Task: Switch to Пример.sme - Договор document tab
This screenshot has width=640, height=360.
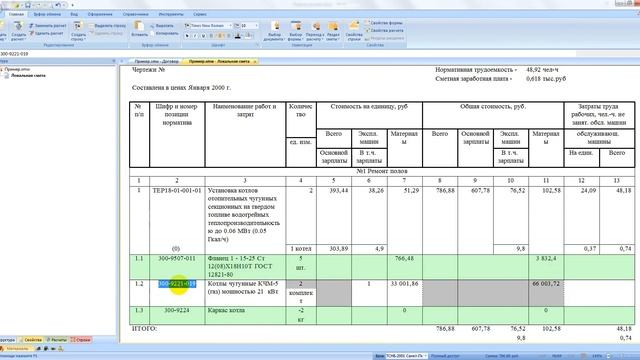Action: pos(157,61)
